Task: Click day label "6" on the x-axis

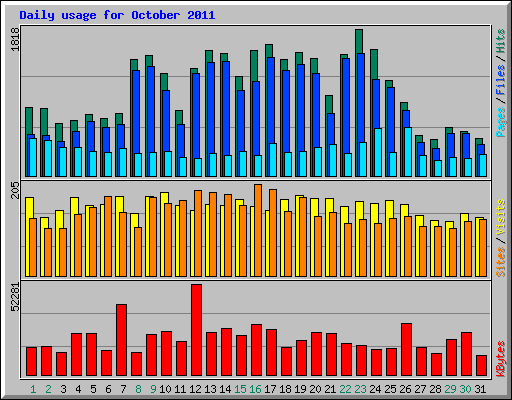Action: point(108,389)
